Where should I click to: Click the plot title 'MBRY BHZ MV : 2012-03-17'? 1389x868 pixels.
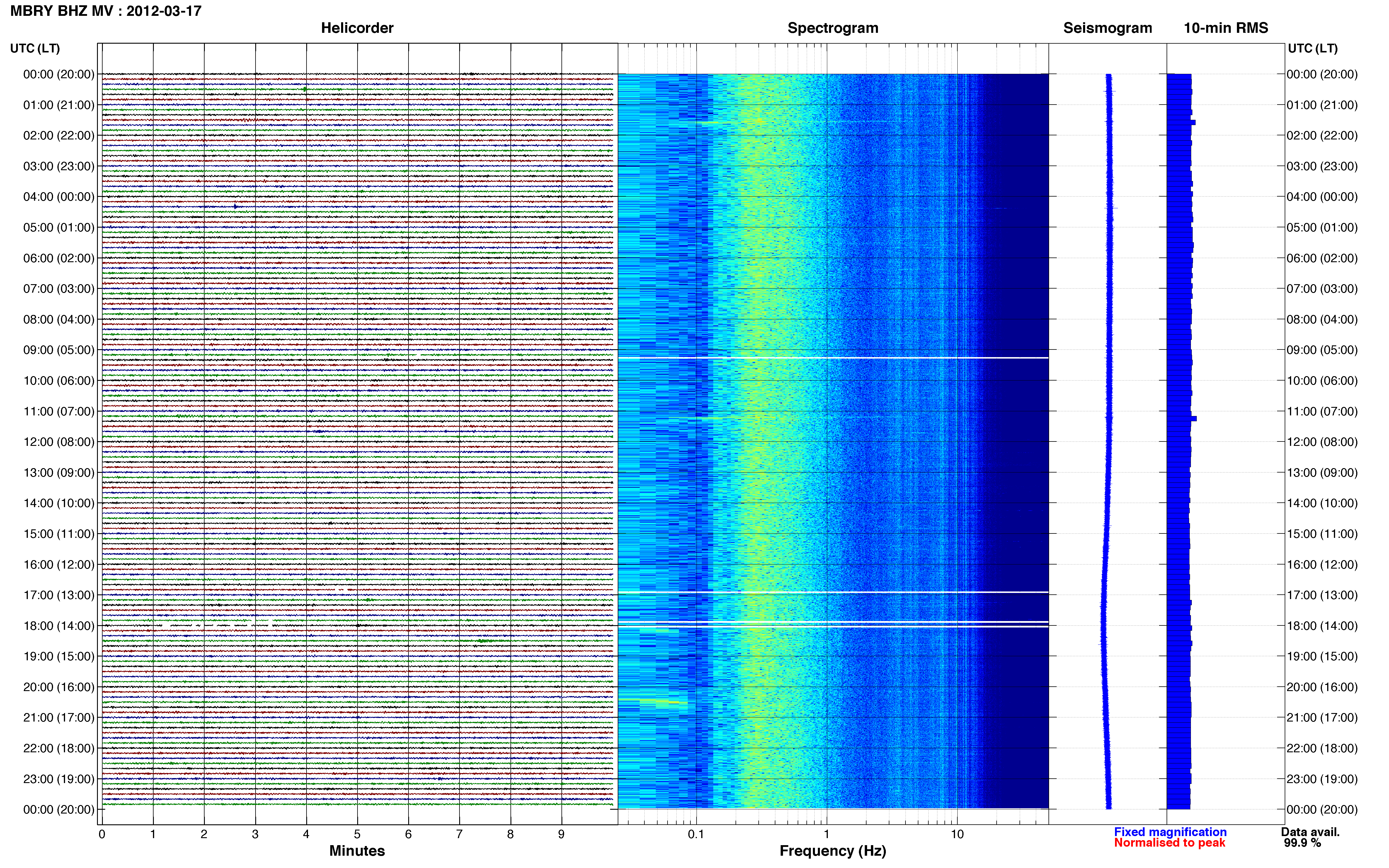(x=106, y=11)
